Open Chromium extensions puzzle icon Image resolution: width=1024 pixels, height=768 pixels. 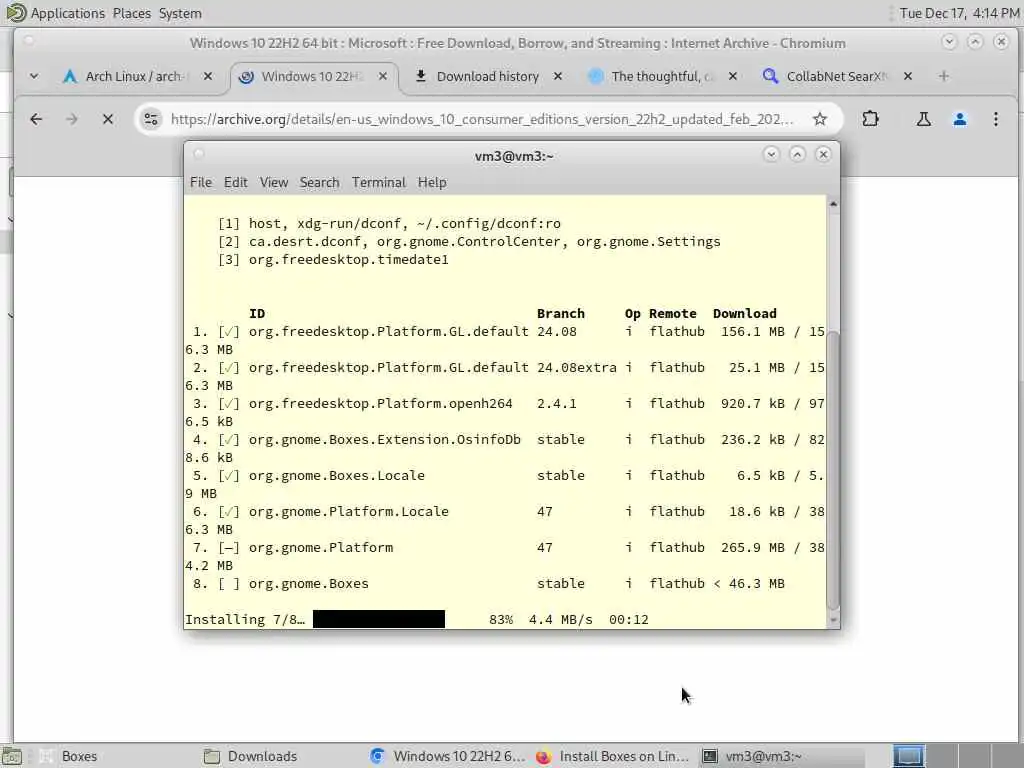870,119
